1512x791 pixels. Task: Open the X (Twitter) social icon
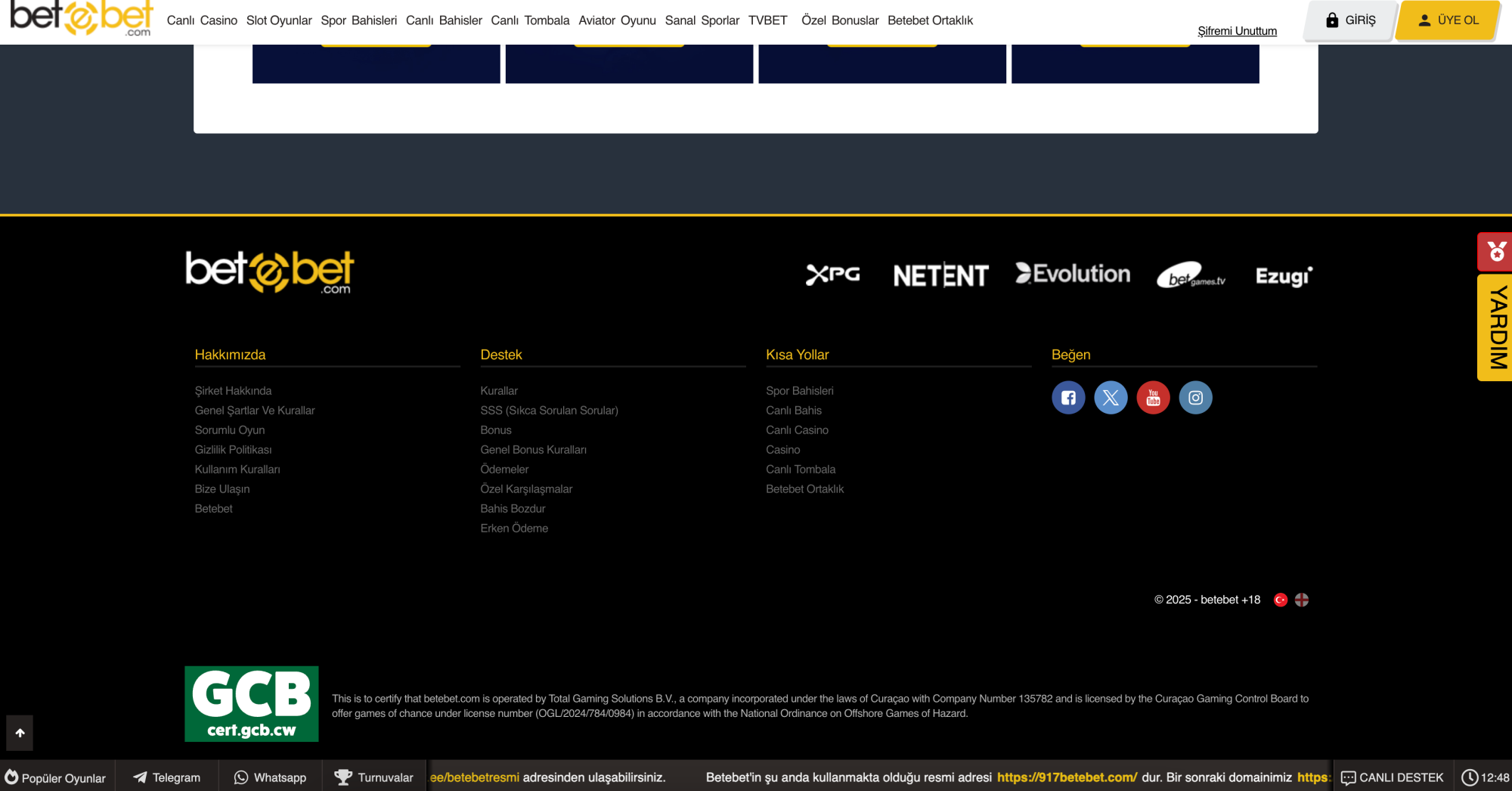tap(1111, 398)
